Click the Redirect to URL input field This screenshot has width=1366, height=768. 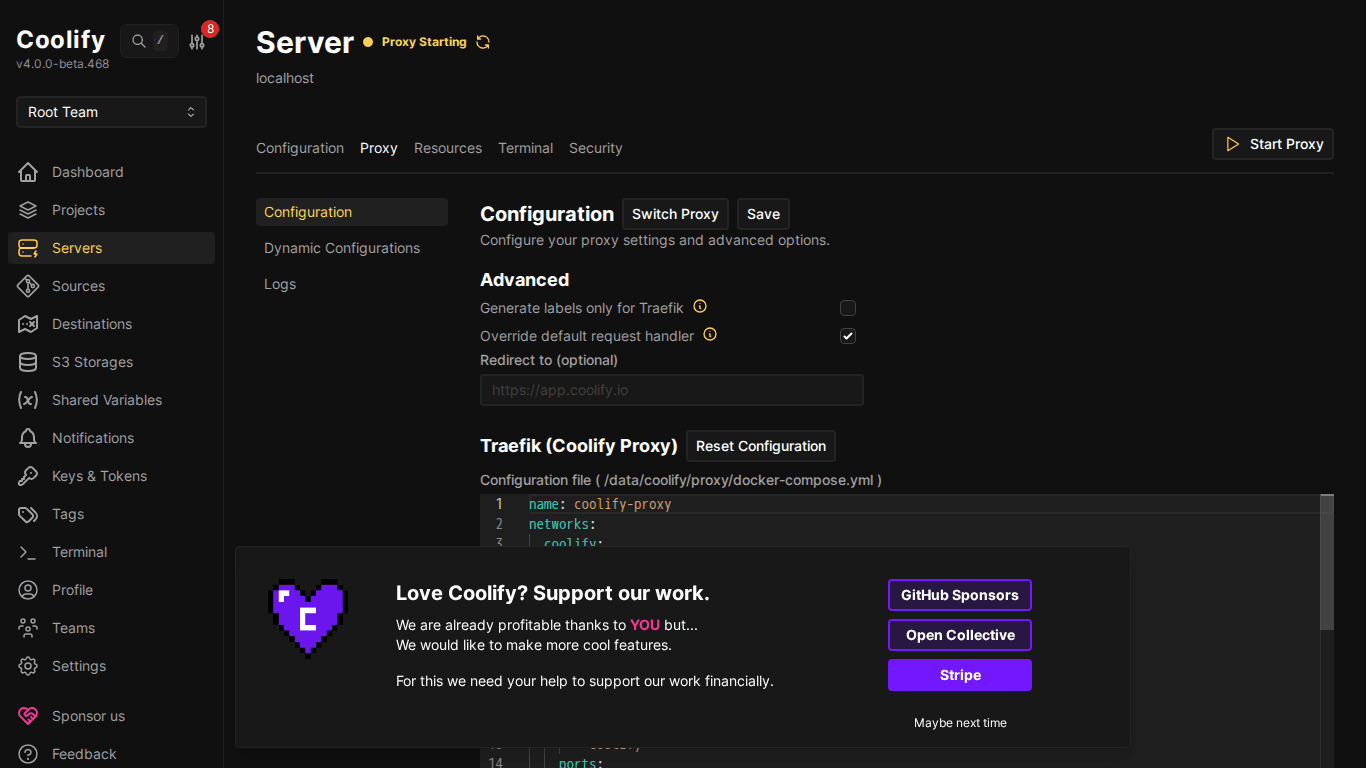pyautogui.click(x=671, y=390)
